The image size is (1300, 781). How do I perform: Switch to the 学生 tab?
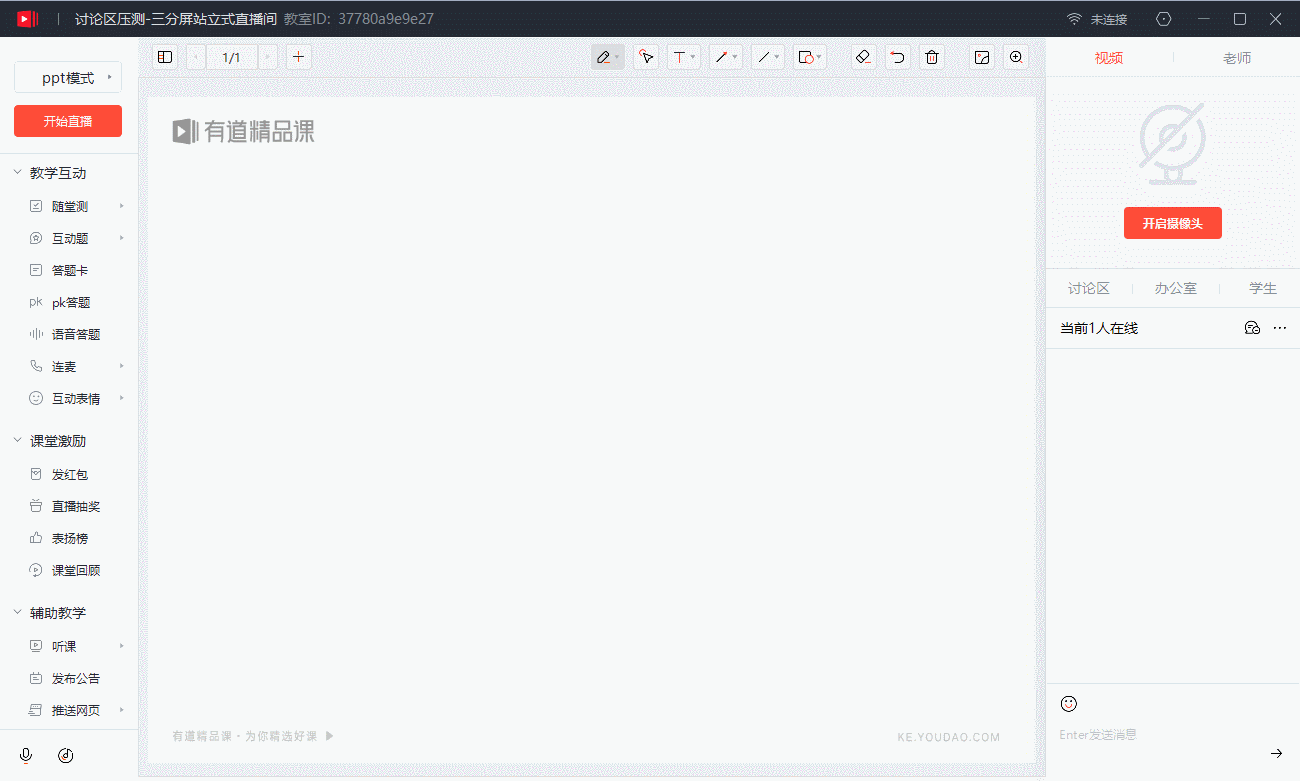(x=1263, y=288)
